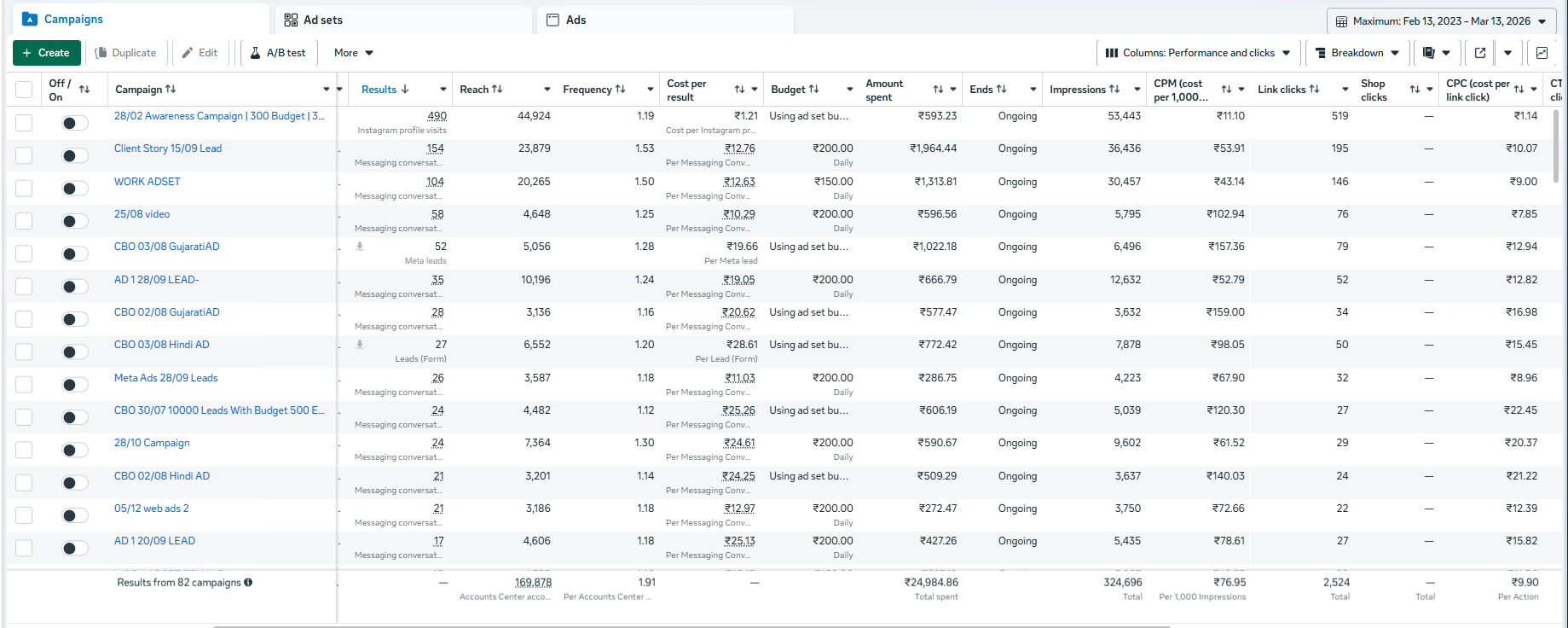This screenshot has height=628, width=1568.
Task: Sort by Link clicks column arrows
Action: coord(1314,90)
